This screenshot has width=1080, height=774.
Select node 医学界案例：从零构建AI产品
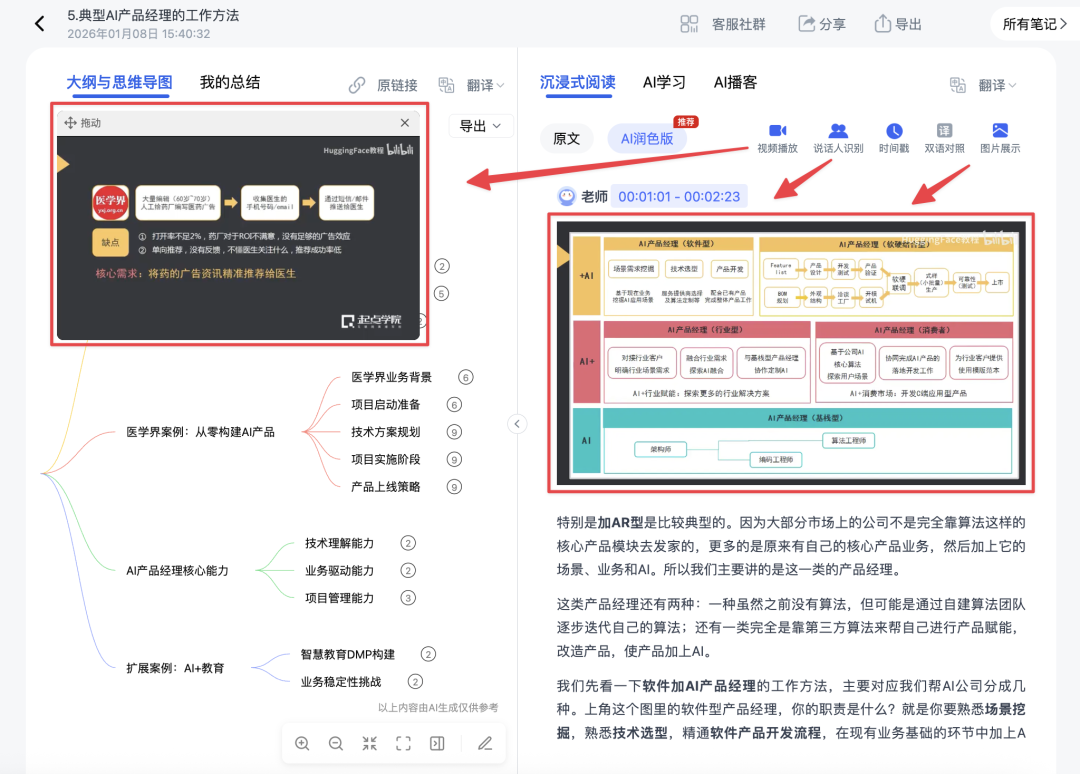point(200,432)
